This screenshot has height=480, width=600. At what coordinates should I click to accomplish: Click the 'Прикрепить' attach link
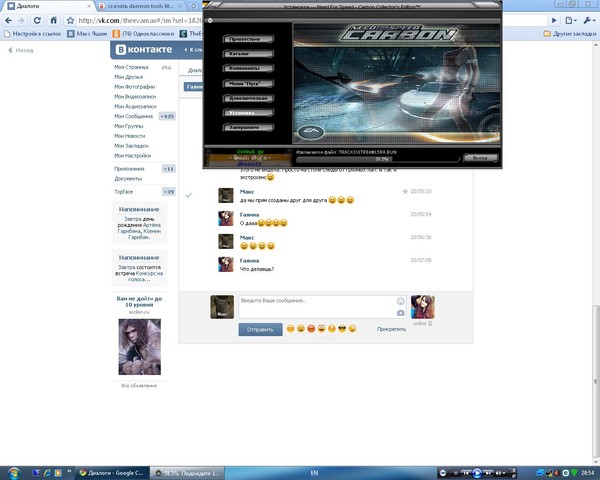pos(391,329)
